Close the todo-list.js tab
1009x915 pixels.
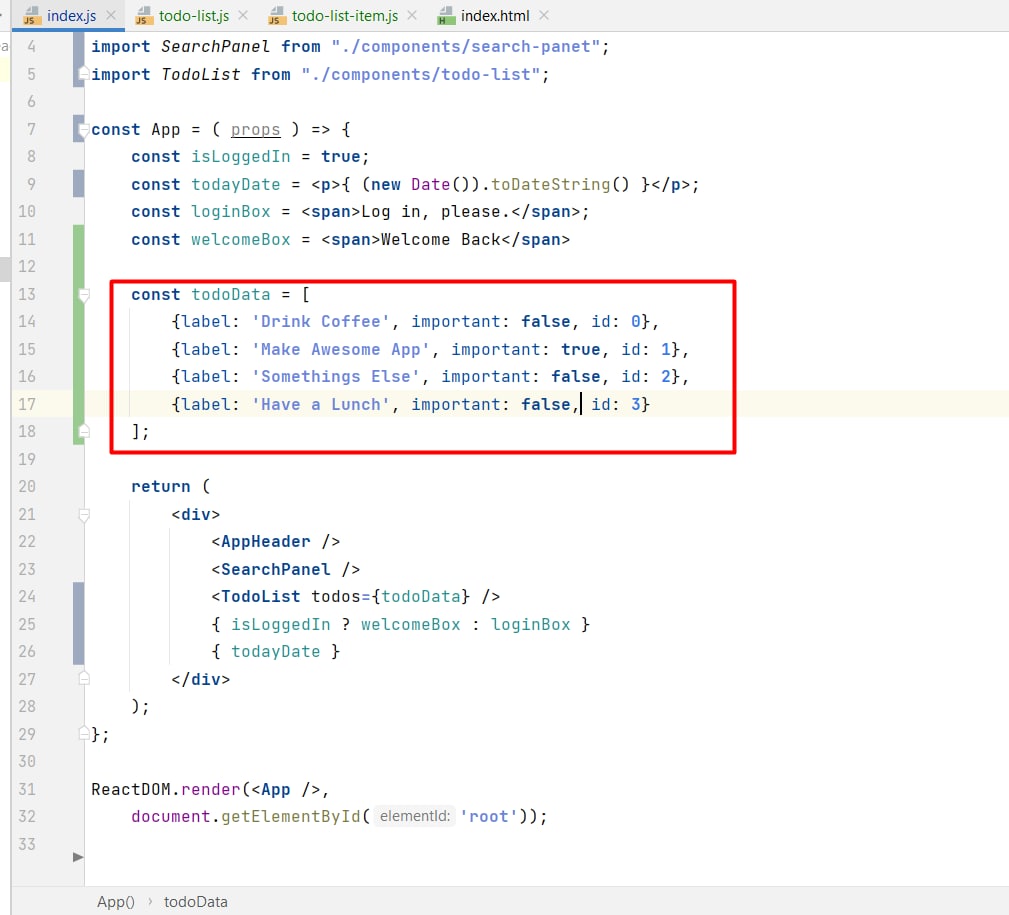coord(243,15)
